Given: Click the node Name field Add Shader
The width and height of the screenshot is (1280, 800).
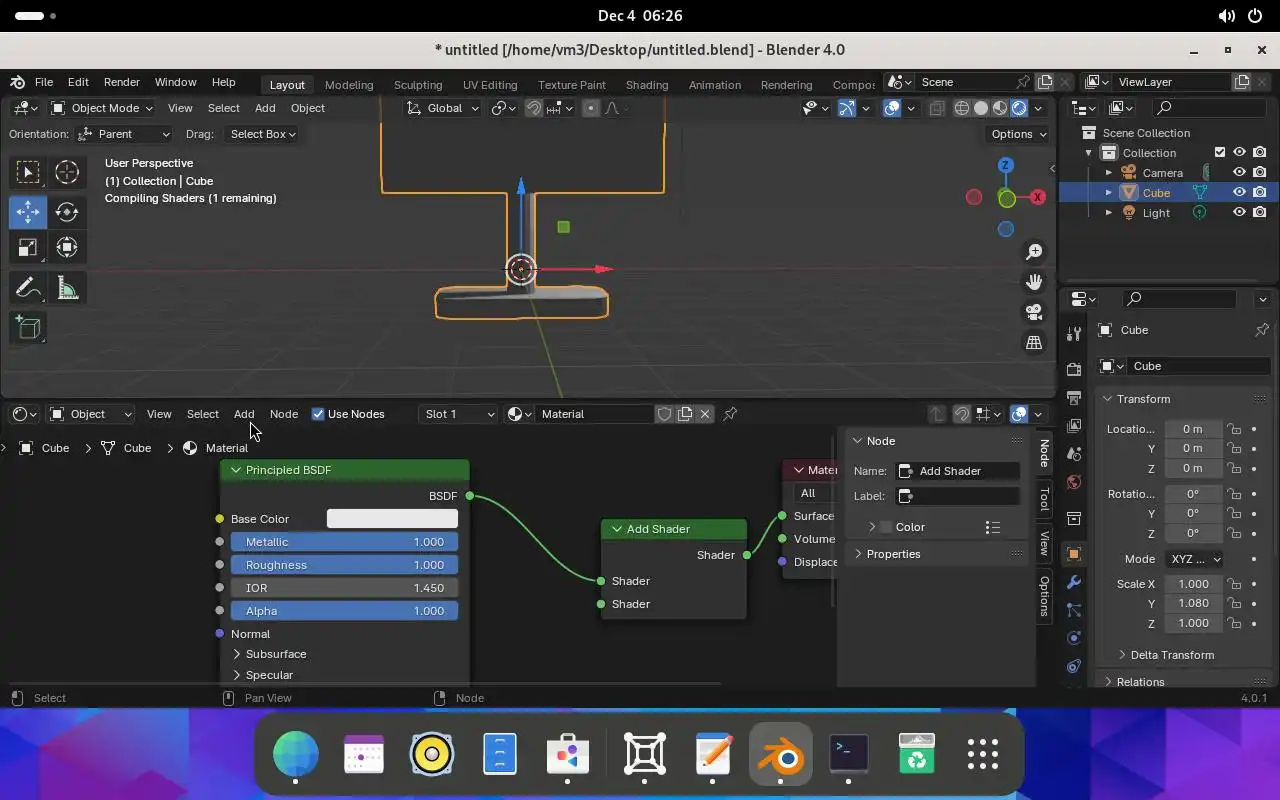Looking at the screenshot, I should [x=958, y=471].
